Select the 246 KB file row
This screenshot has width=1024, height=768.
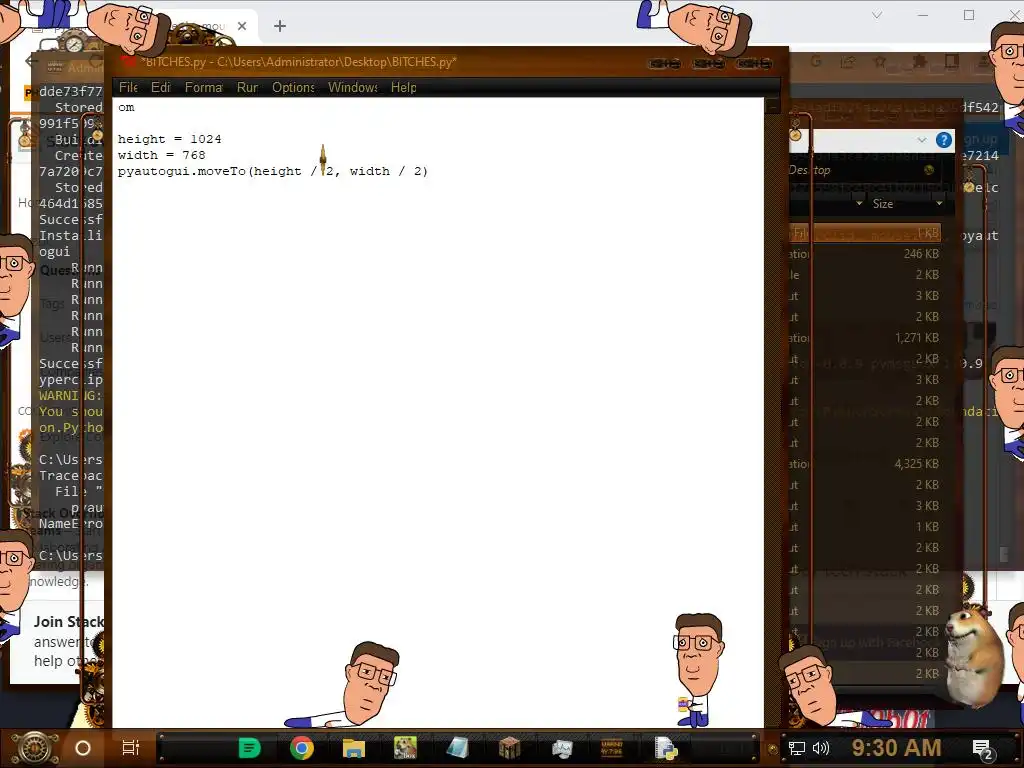pyautogui.click(x=865, y=253)
